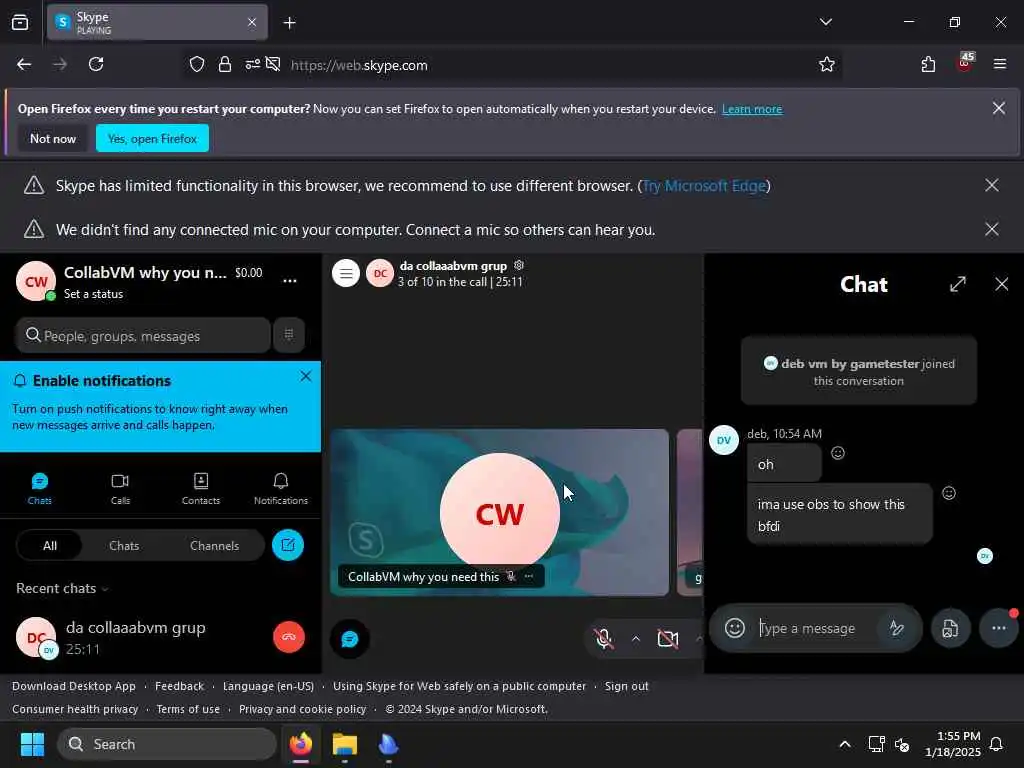Go back to the previous page
Viewport: 1024px width, 768px height.
24,65
